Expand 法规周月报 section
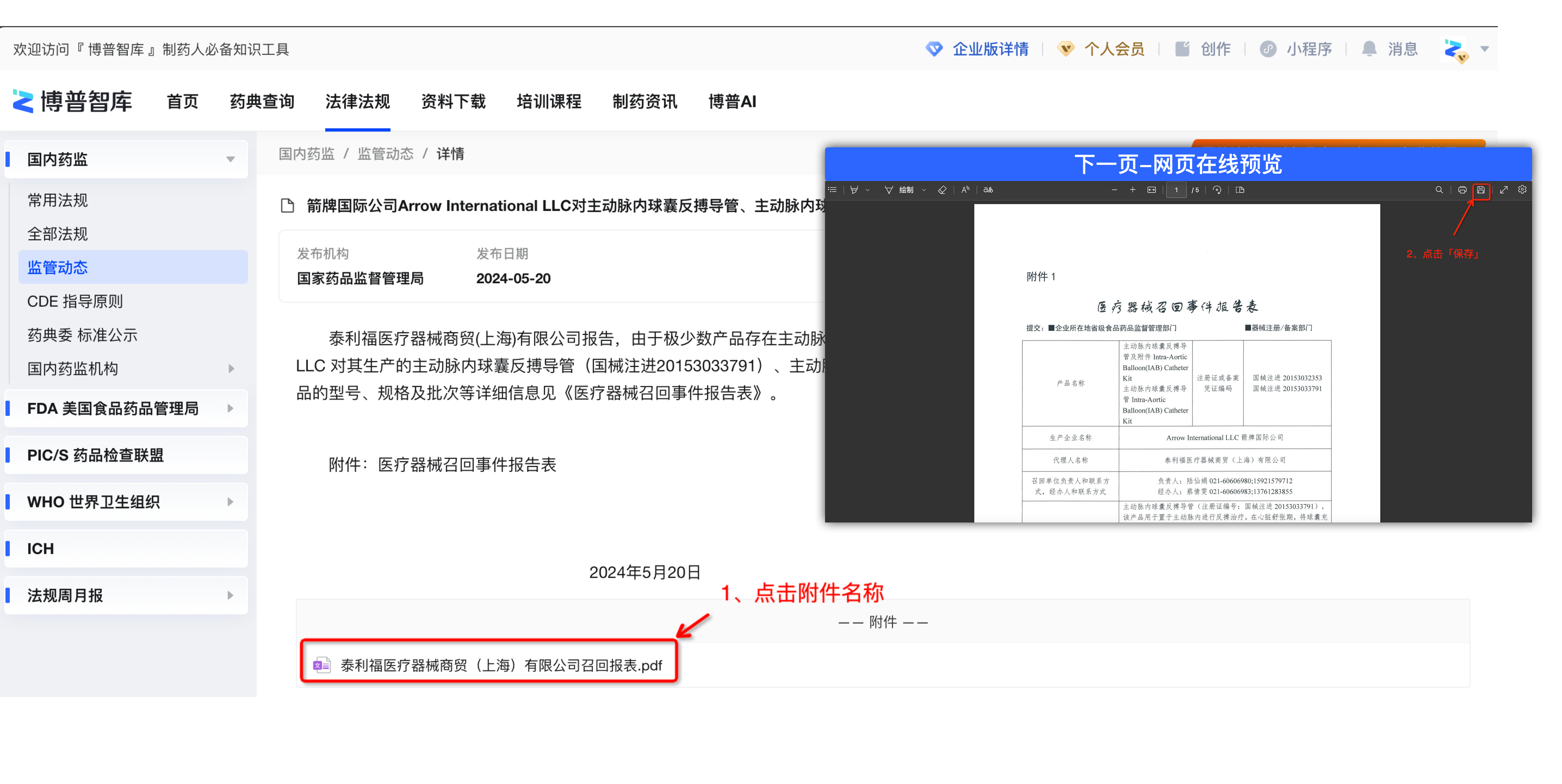 tap(126, 595)
